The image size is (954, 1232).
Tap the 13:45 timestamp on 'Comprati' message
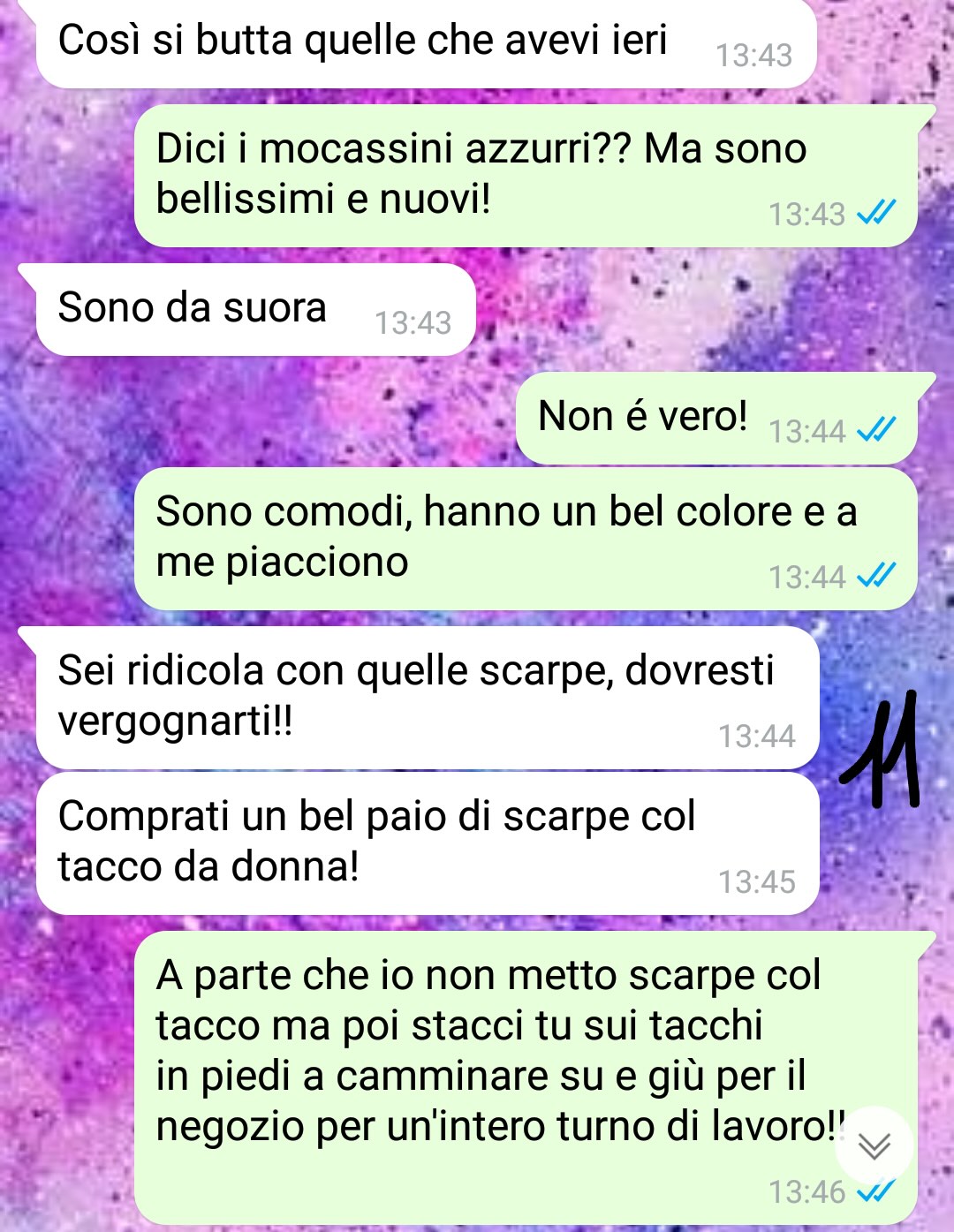(756, 881)
